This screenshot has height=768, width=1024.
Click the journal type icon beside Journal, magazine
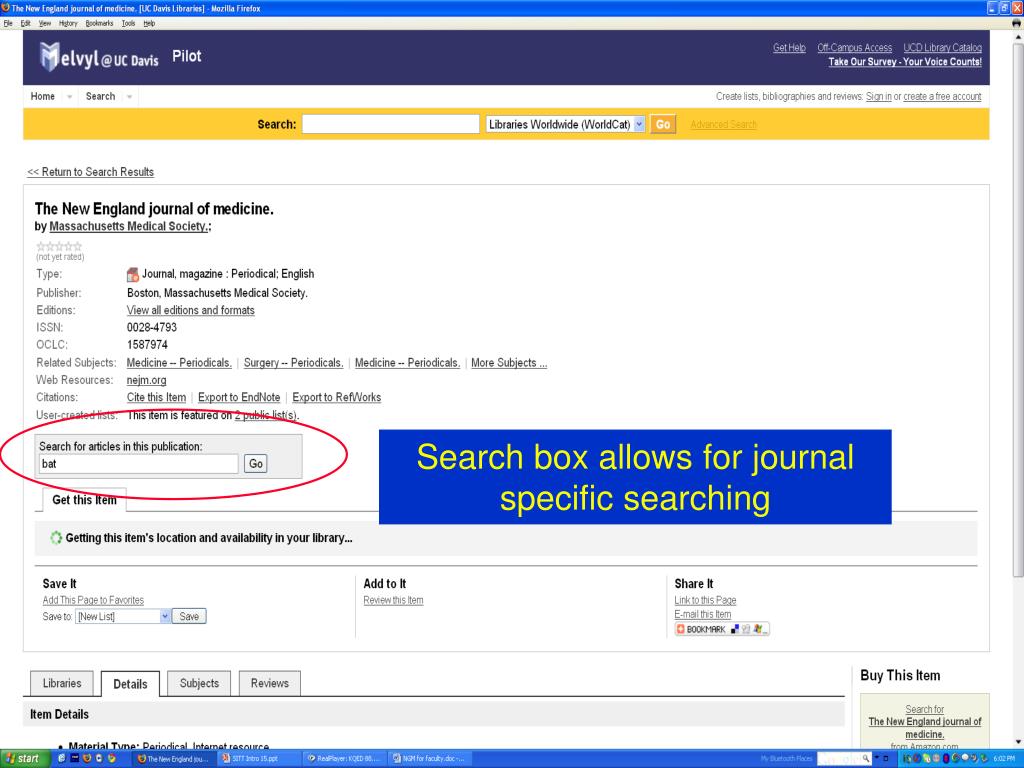click(x=133, y=274)
